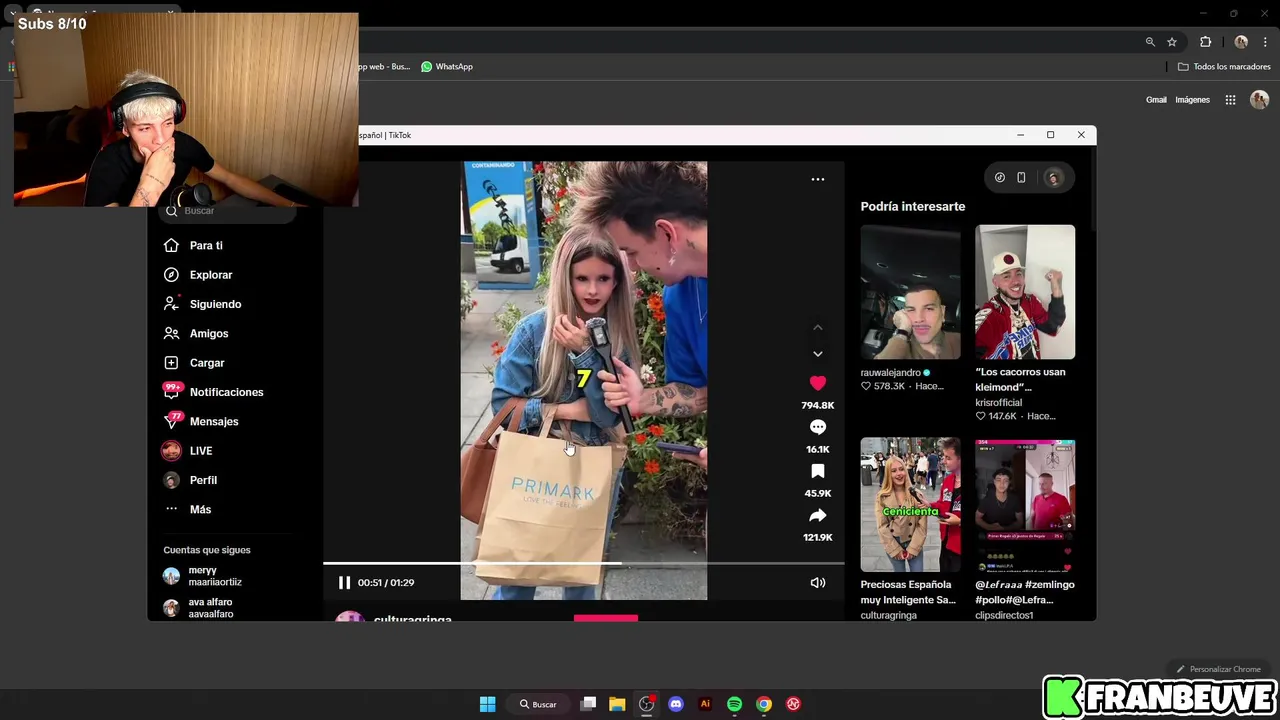Open the Google apps grid
Screen dimensions: 1280x720
pyautogui.click(x=1230, y=100)
